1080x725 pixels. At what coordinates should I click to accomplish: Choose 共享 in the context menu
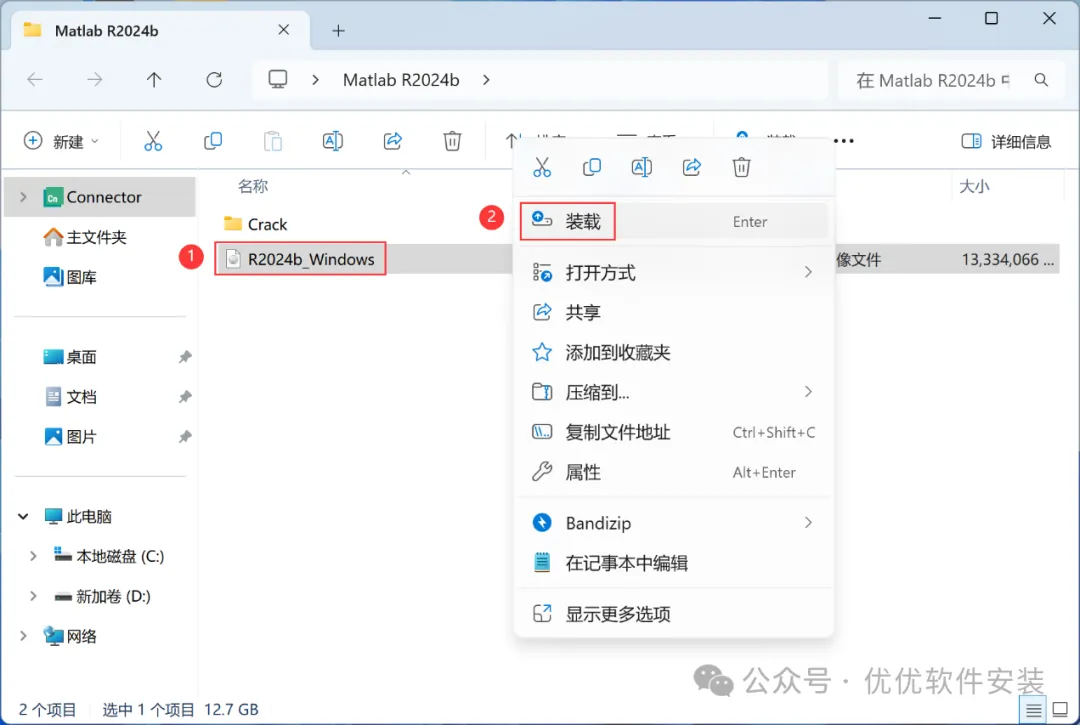pyautogui.click(x=673, y=313)
